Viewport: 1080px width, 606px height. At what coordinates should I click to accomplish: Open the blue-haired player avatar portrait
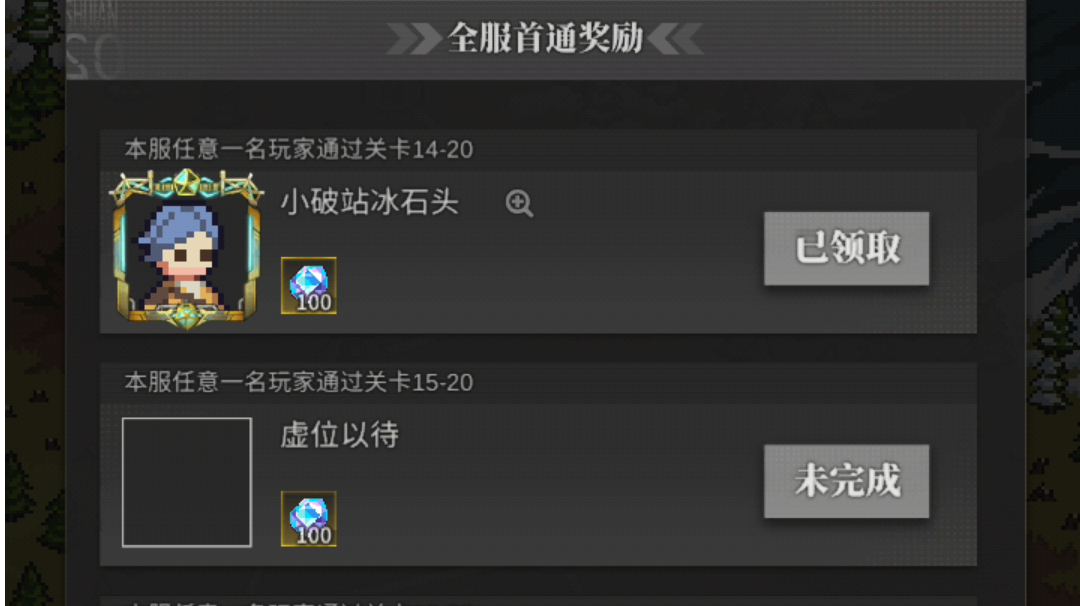pos(187,249)
